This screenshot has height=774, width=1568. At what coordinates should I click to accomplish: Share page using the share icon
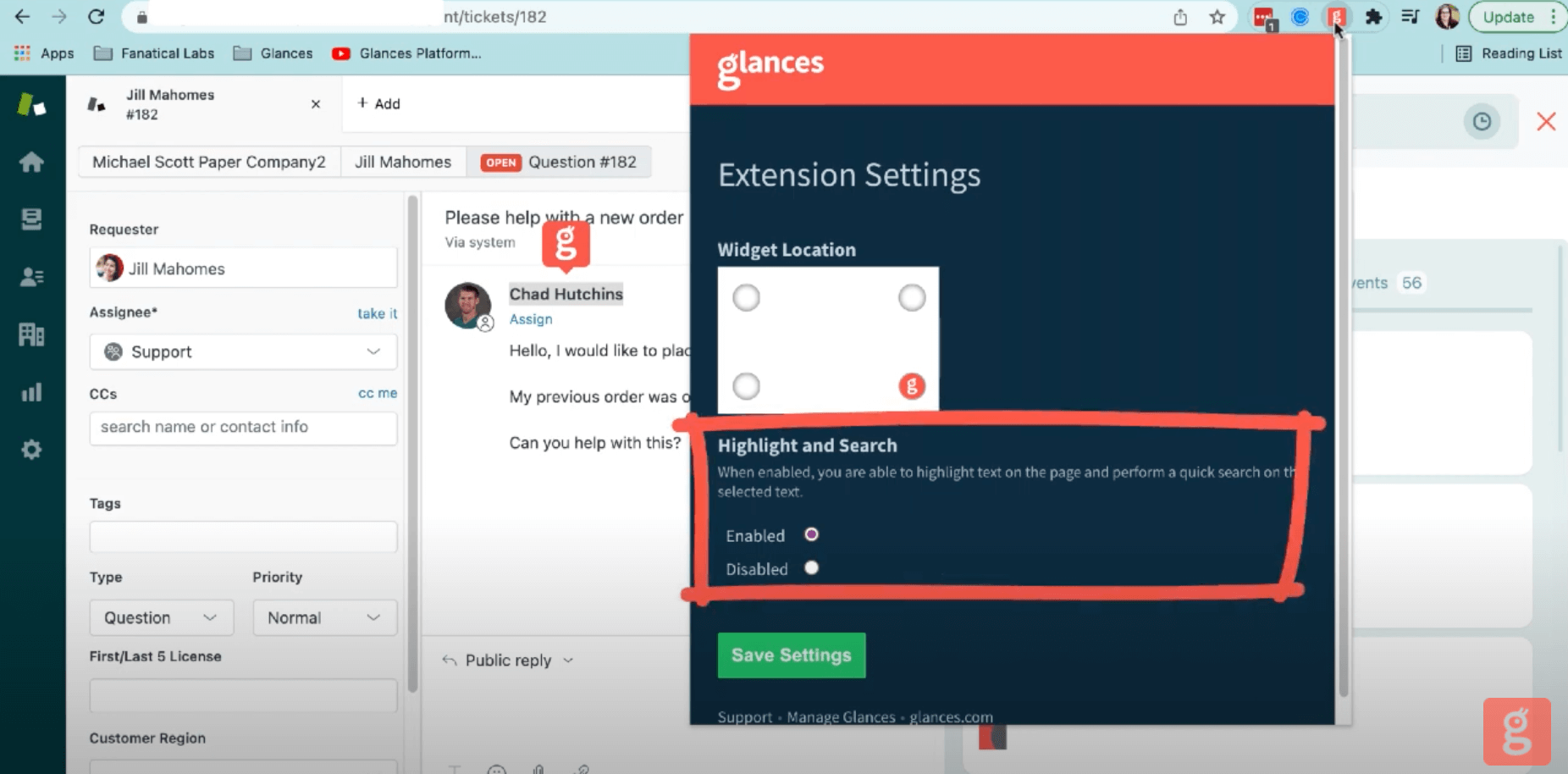1179,17
